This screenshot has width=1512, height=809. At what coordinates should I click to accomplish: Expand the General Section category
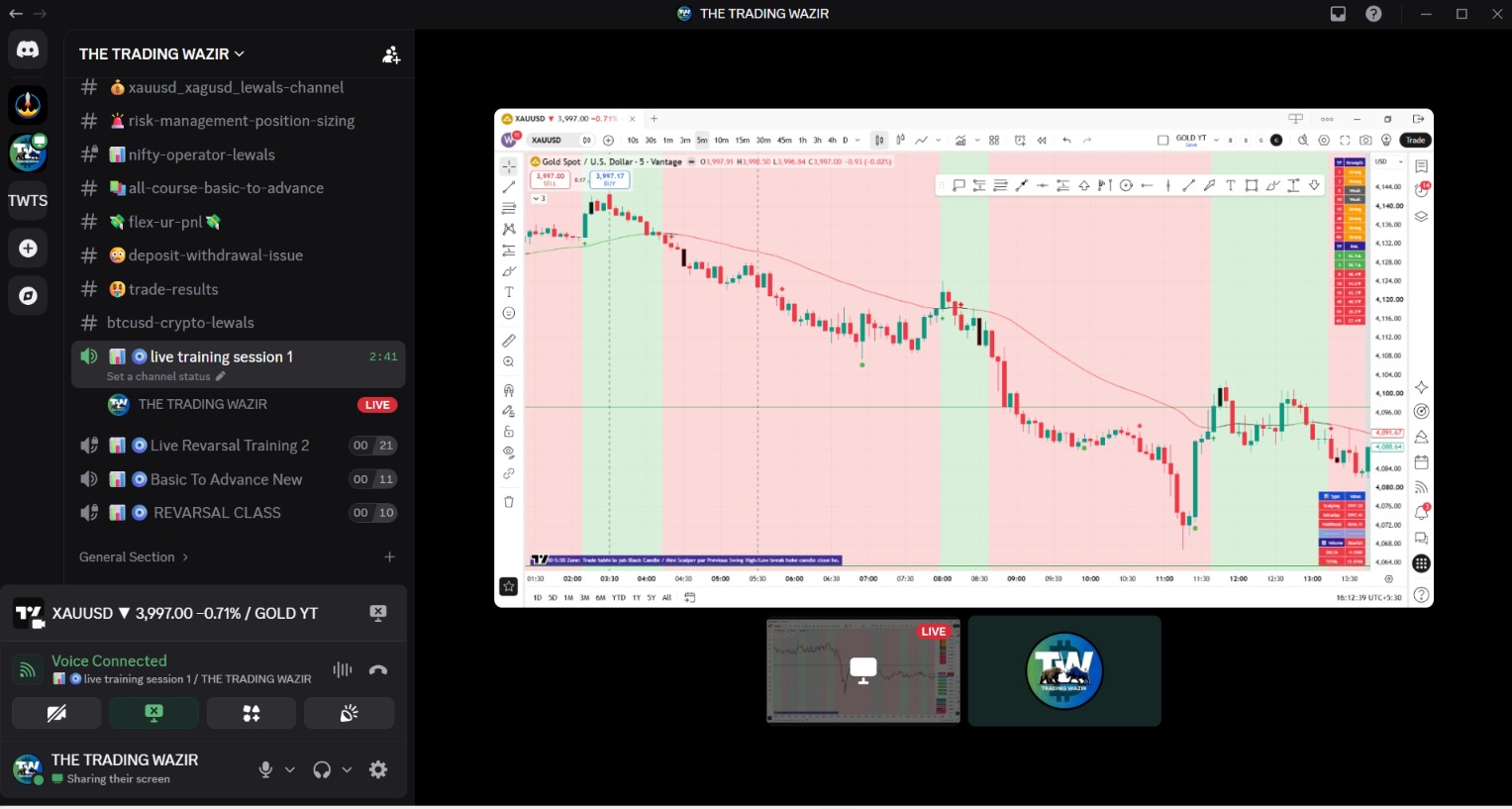(134, 557)
